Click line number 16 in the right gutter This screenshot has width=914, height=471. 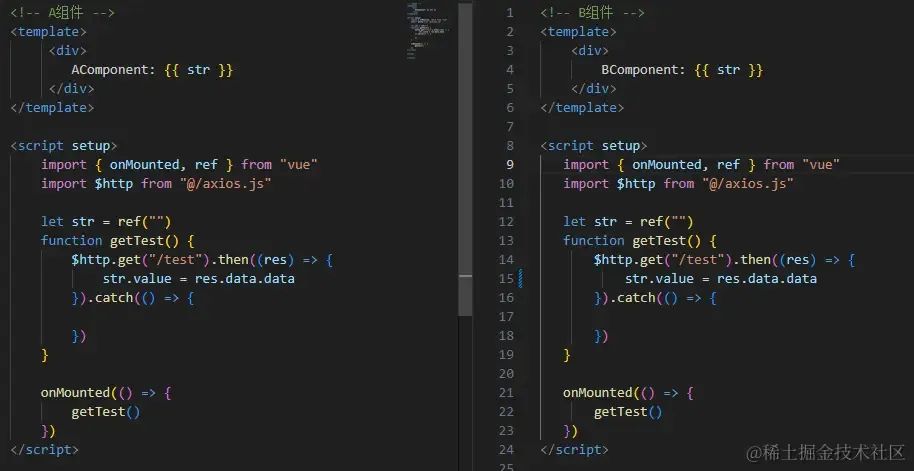(507, 298)
